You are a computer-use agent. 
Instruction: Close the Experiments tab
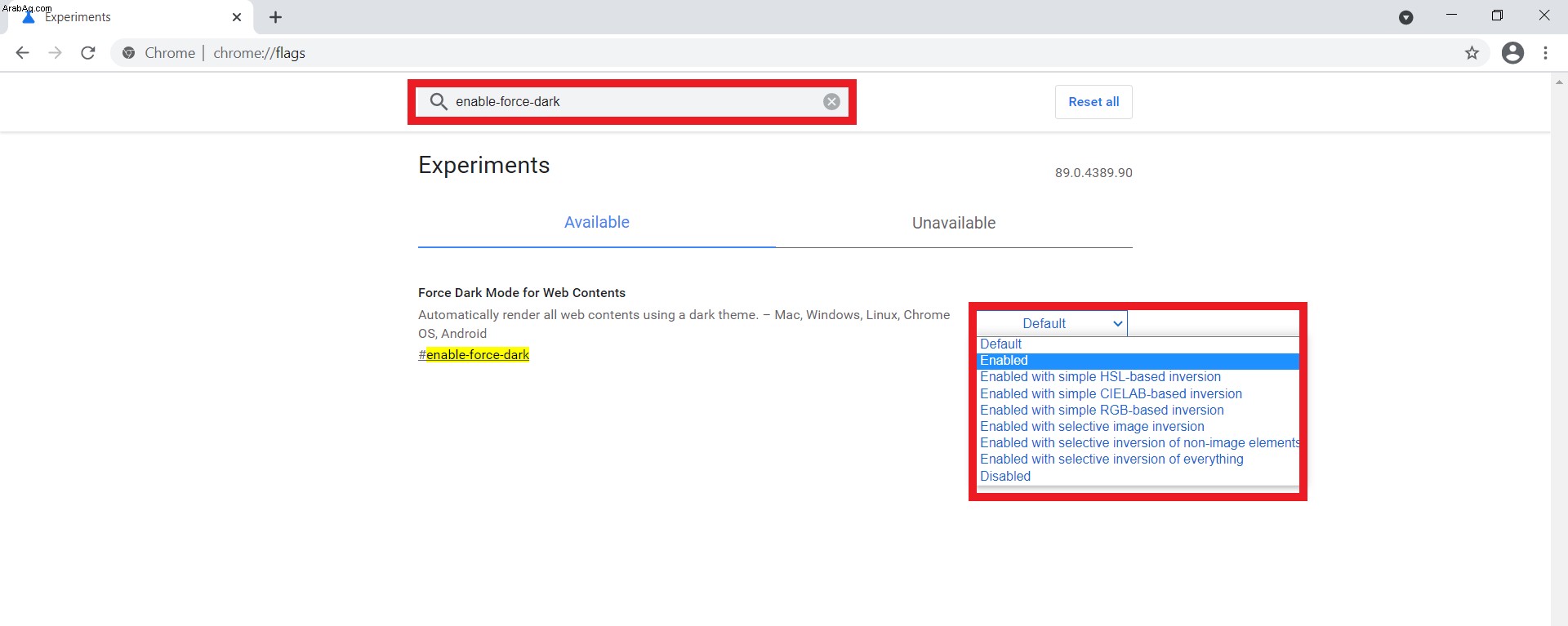tap(237, 17)
